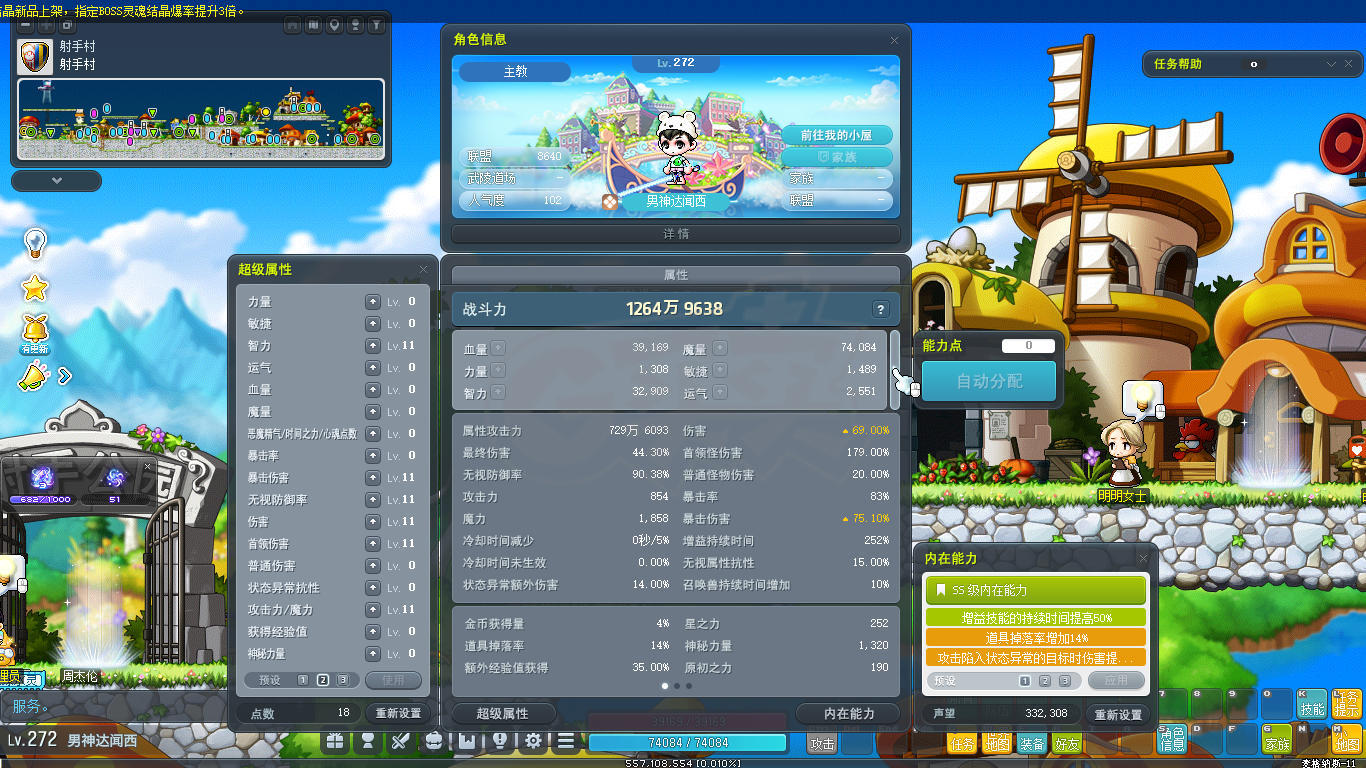Viewport: 1366px width, 768px height.
Task: Open the settings gear in bottom menu bar
Action: (x=533, y=742)
